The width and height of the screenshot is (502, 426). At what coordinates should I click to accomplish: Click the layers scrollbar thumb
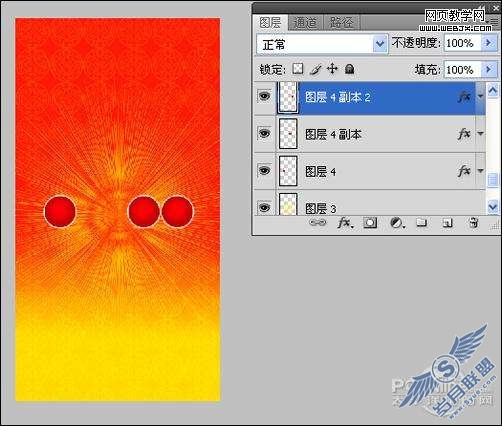[x=493, y=180]
